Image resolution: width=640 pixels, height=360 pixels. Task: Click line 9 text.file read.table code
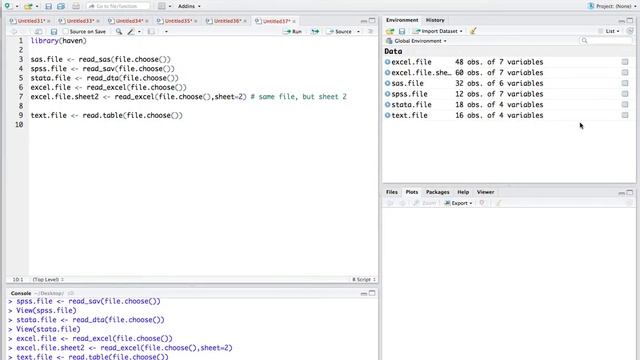point(107,116)
